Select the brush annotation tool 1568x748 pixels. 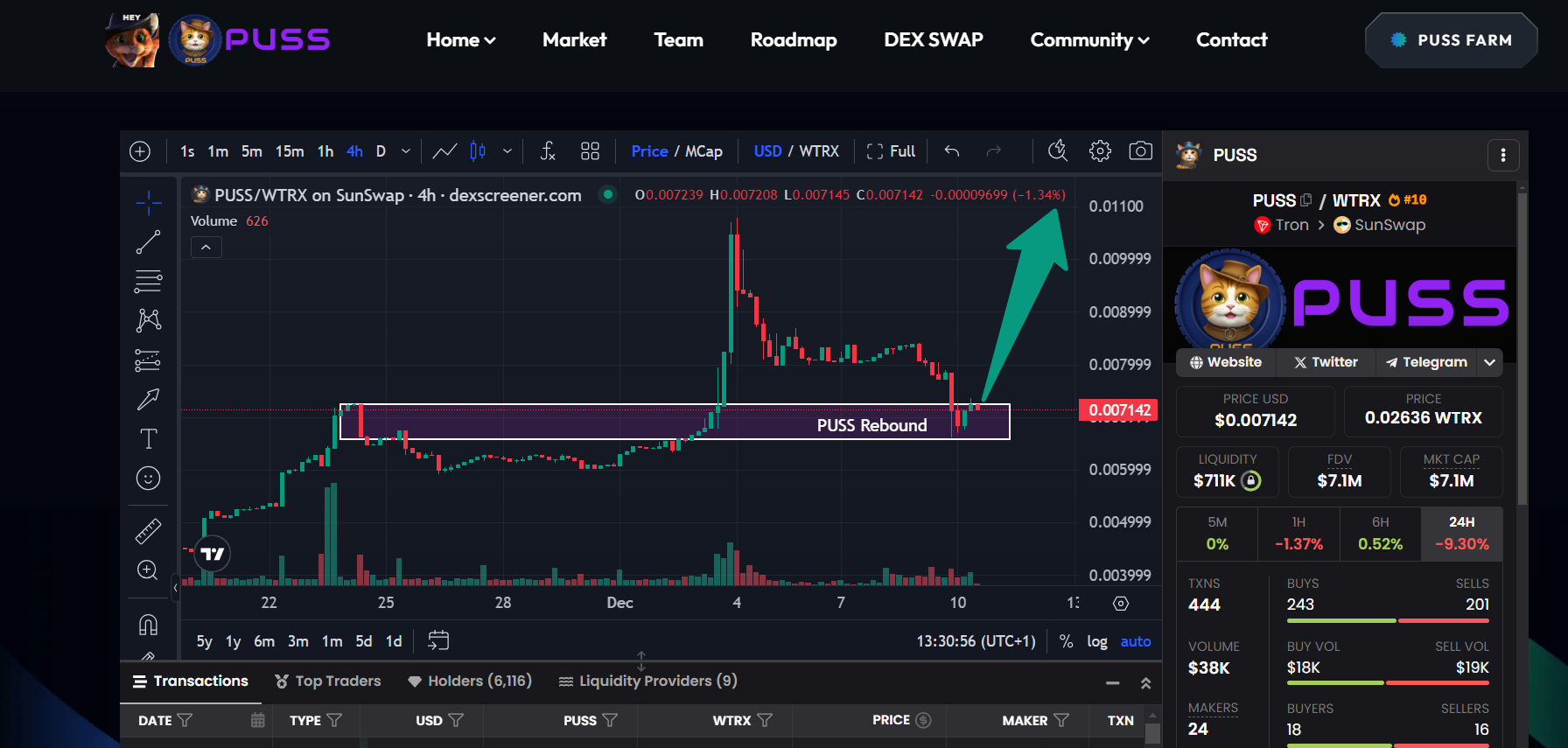point(149,399)
